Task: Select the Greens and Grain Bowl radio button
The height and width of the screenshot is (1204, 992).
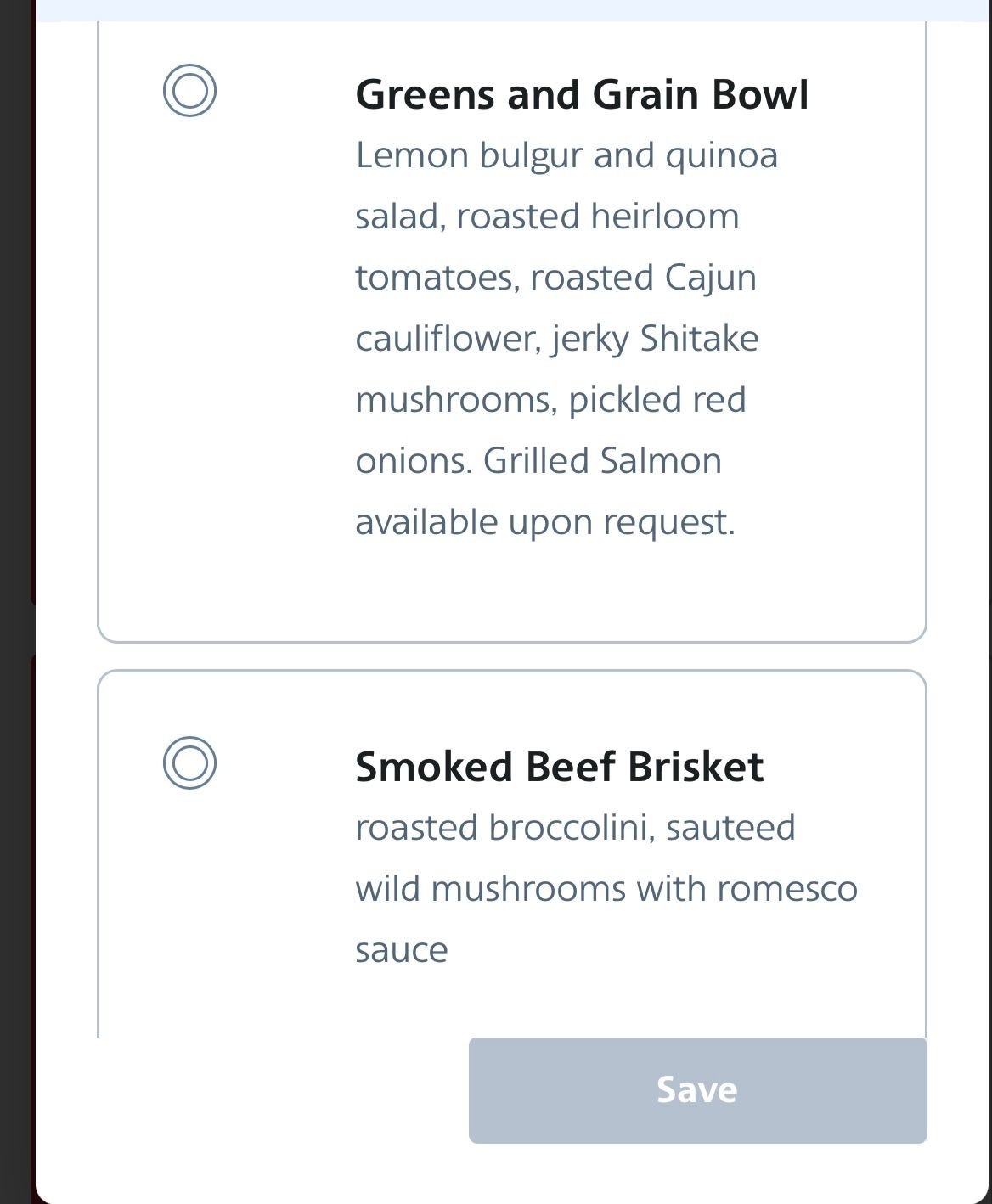Action: (189, 90)
